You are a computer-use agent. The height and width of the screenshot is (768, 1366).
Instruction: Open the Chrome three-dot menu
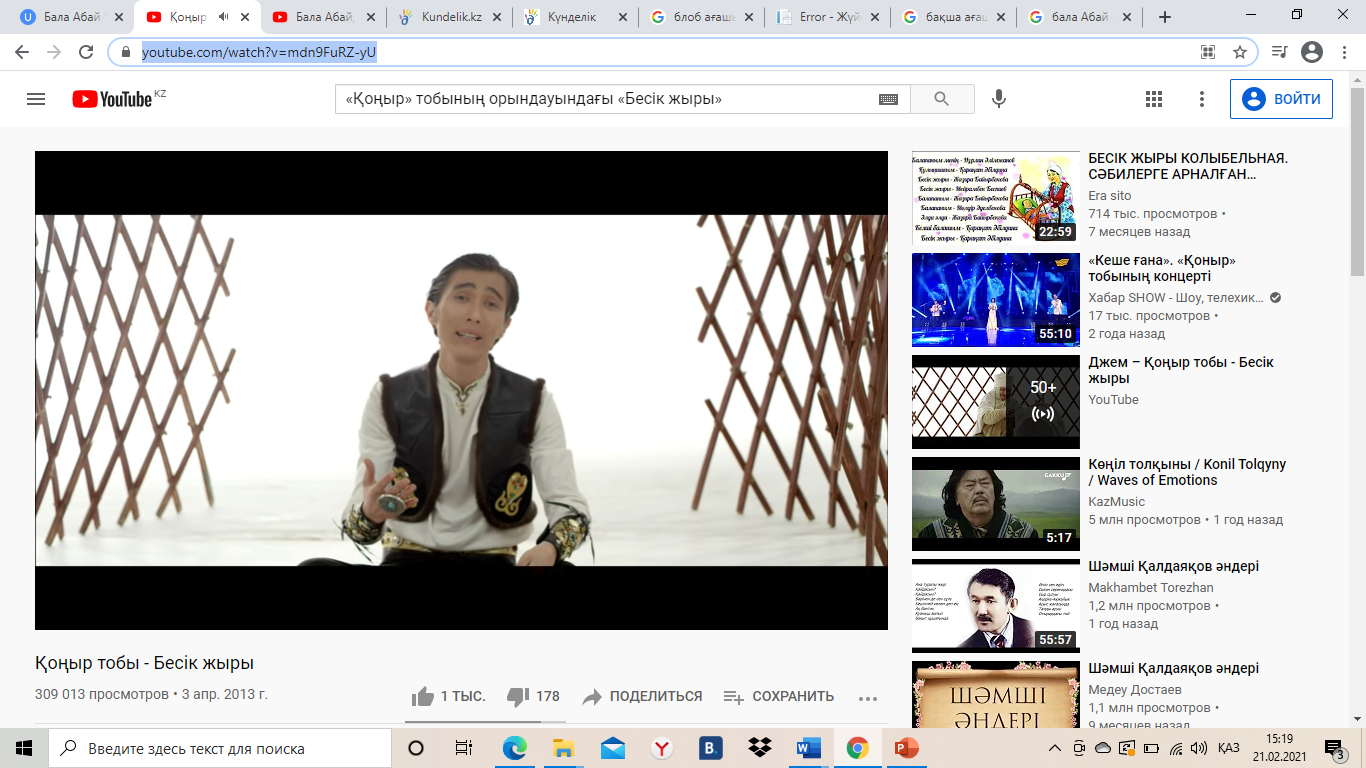pos(1344,52)
